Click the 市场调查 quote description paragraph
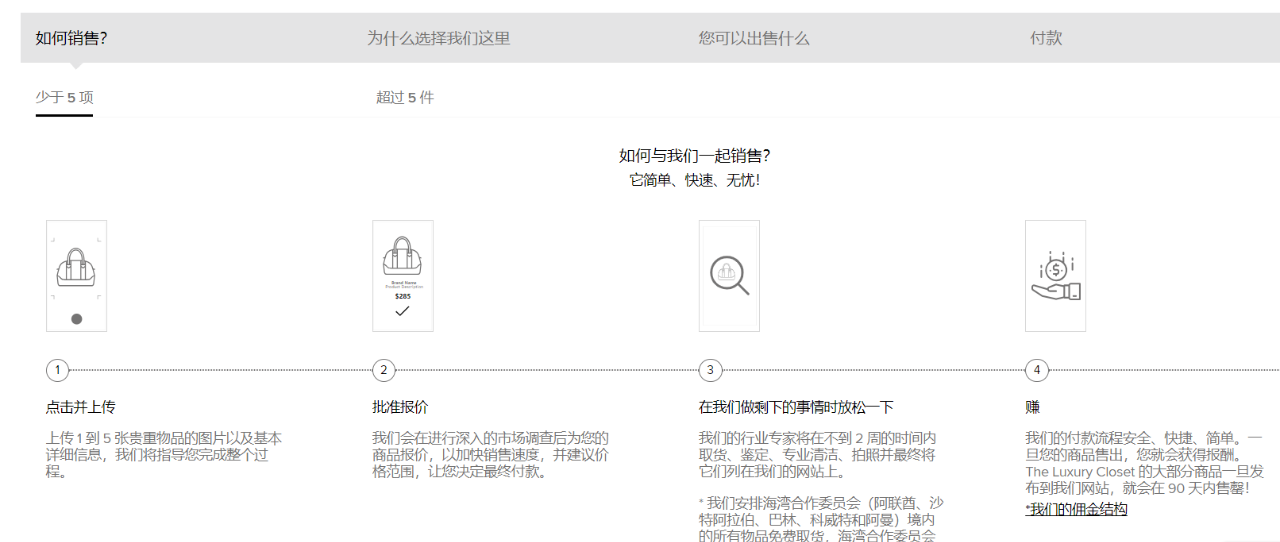The image size is (1280, 542). [490, 454]
